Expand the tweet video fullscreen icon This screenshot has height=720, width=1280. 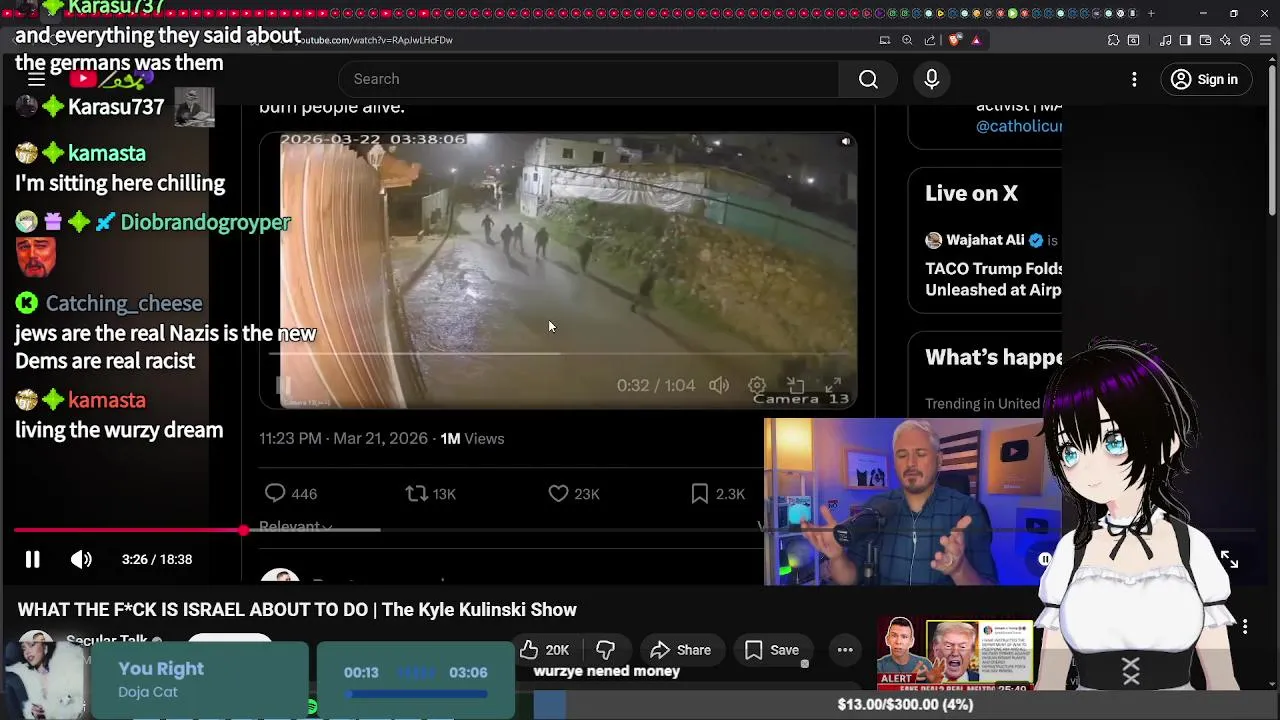[833, 385]
